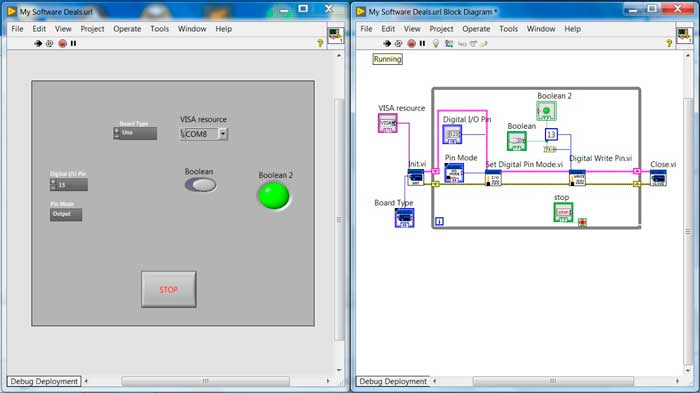This screenshot has width=700, height=393.
Task: Open context help in front panel window
Action: (320, 43)
